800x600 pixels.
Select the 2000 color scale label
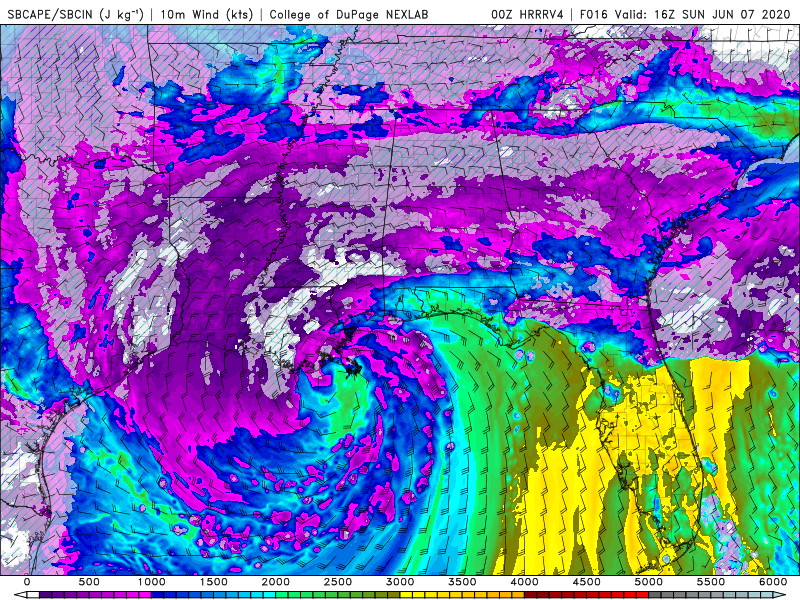click(276, 582)
